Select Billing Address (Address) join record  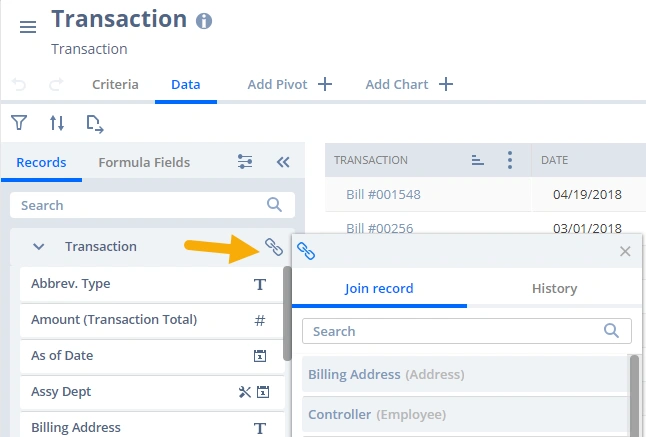(x=386, y=375)
